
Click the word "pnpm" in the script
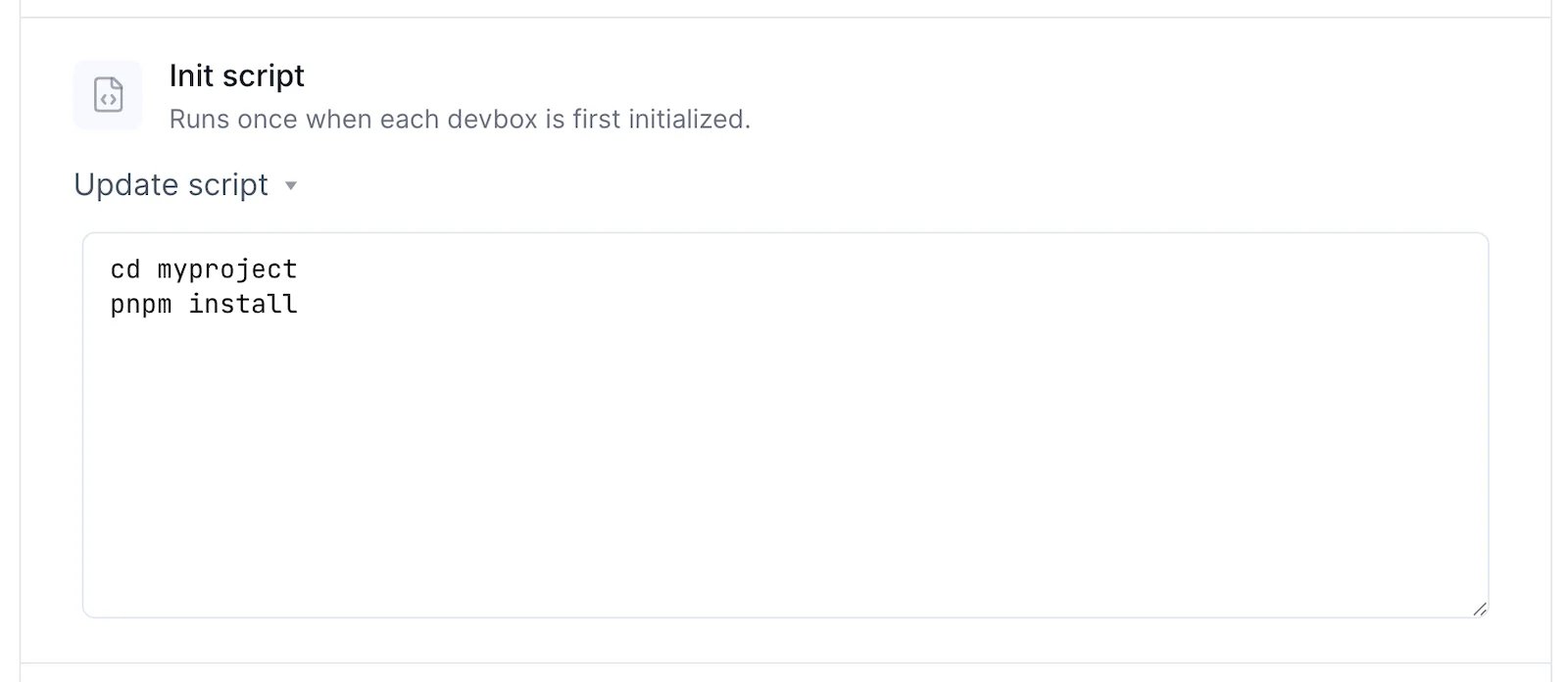(141, 305)
